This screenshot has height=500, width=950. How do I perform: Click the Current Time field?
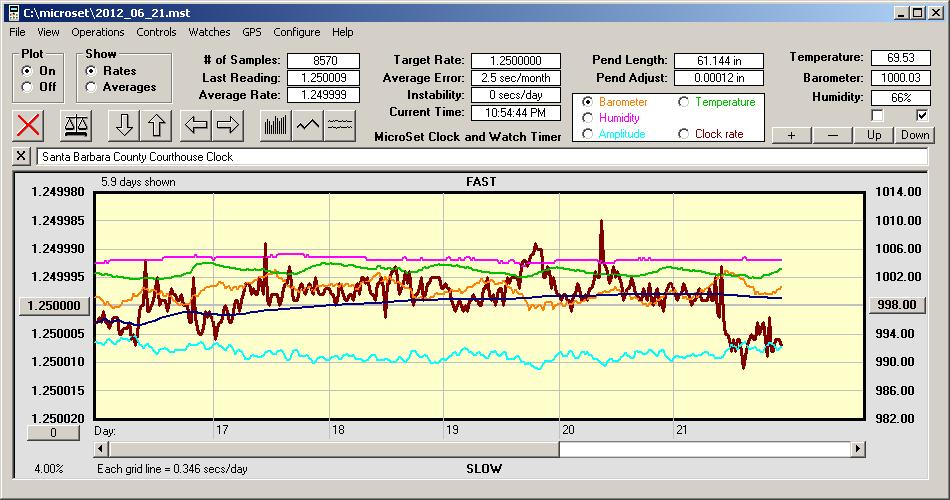pyautogui.click(x=516, y=112)
